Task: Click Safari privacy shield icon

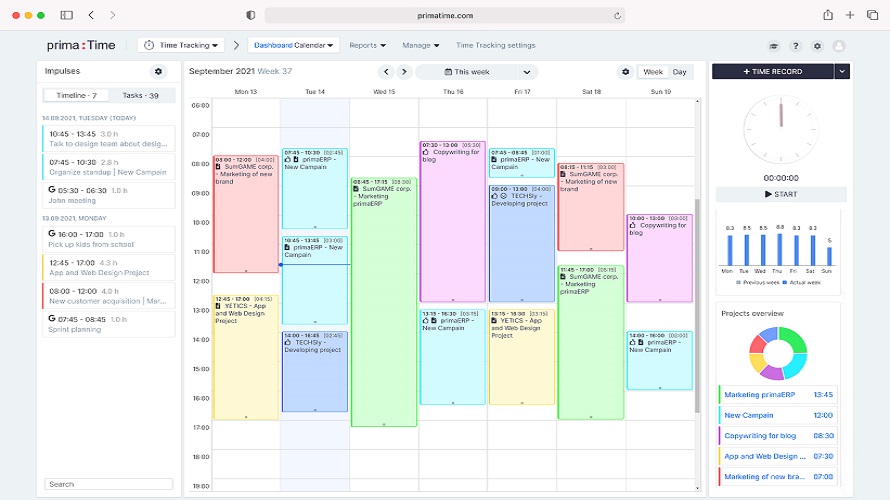Action: point(250,15)
